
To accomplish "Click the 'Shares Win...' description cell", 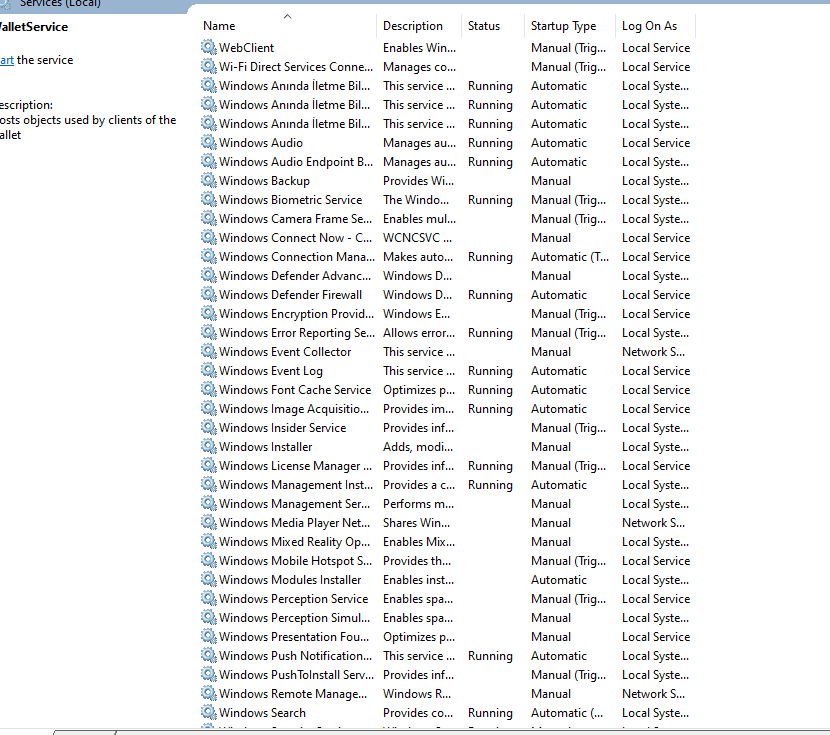I will (417, 523).
